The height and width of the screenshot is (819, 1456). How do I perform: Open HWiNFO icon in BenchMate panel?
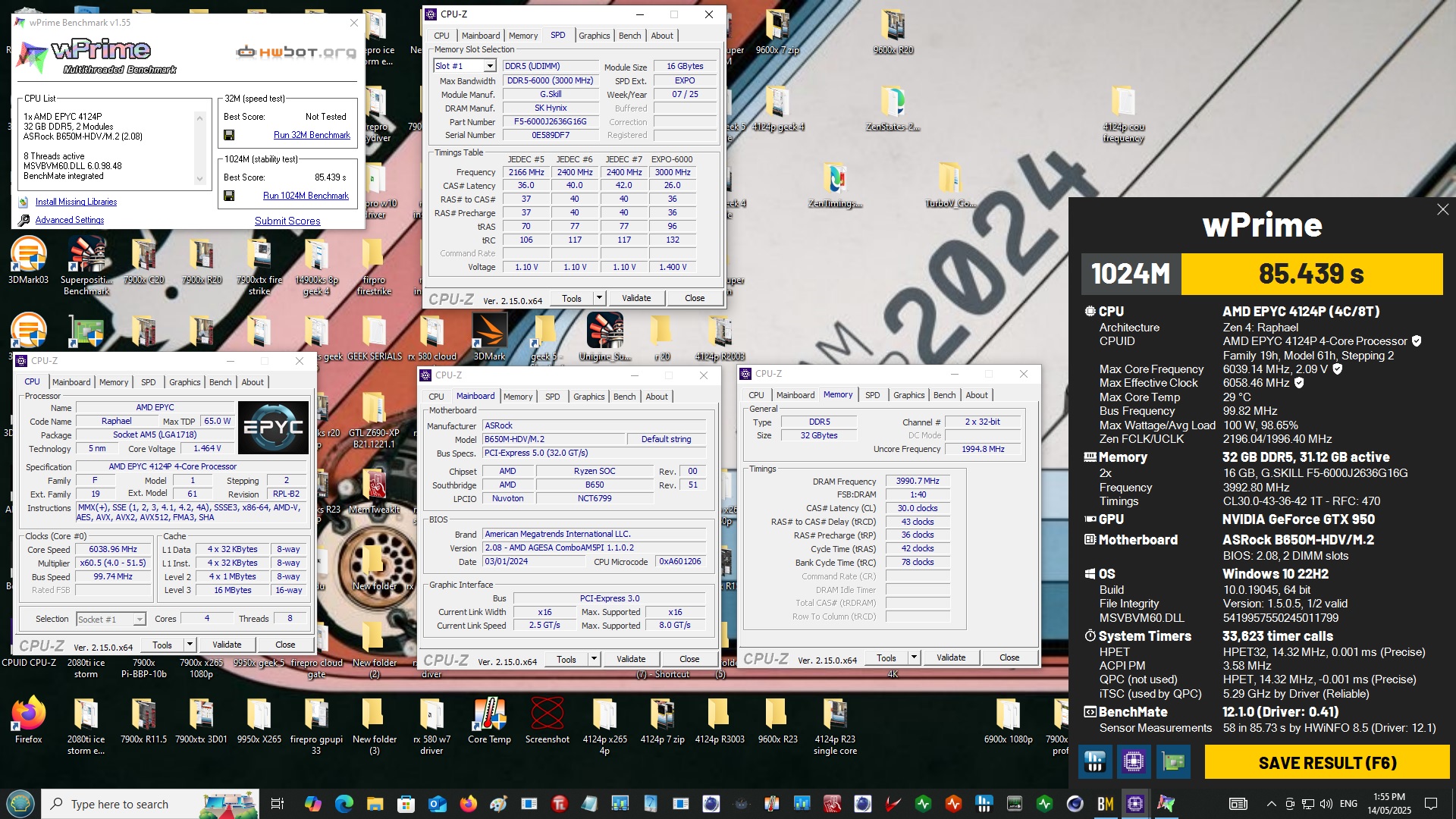pyautogui.click(x=1094, y=761)
